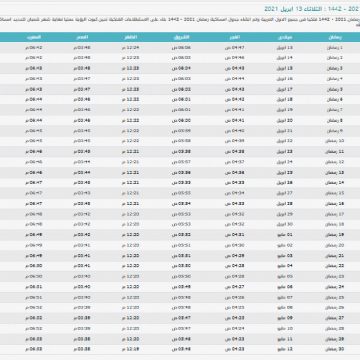The height and width of the screenshot is (360, 360).
Task: Select the 13 ابريل date cell
Action: pos(285,48)
